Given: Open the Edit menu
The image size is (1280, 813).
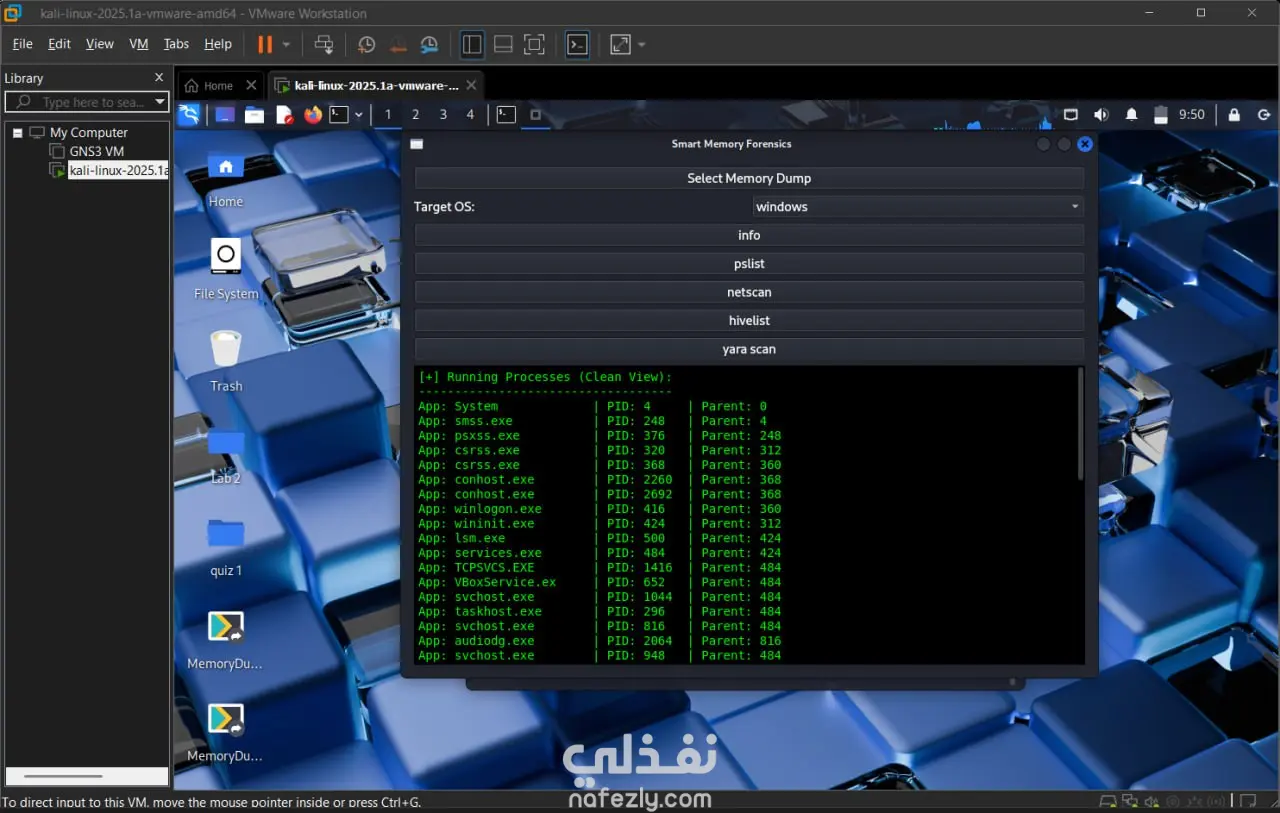Looking at the screenshot, I should coord(59,44).
